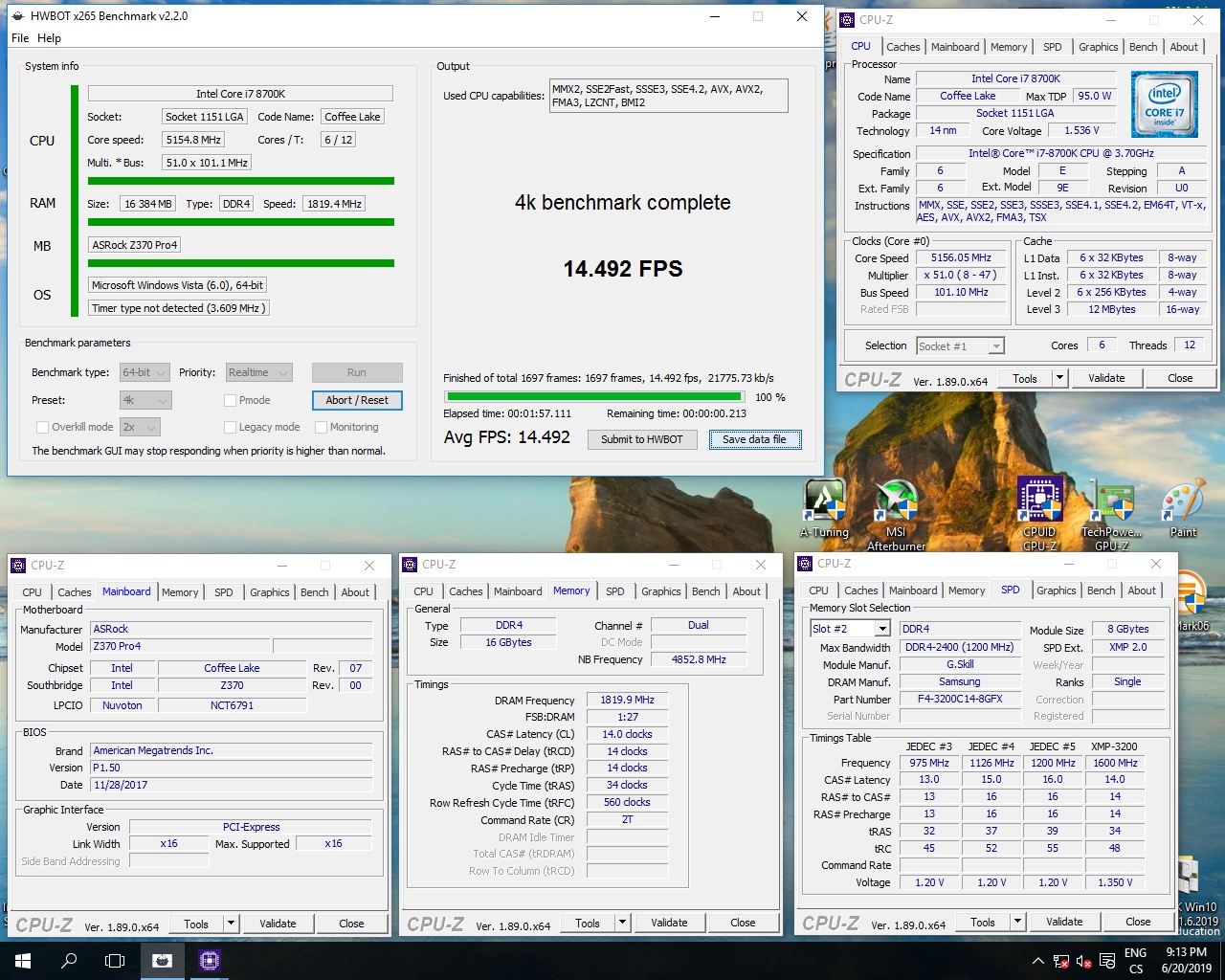
Task: Click Used CPU capabilities text box
Action: 668,96
